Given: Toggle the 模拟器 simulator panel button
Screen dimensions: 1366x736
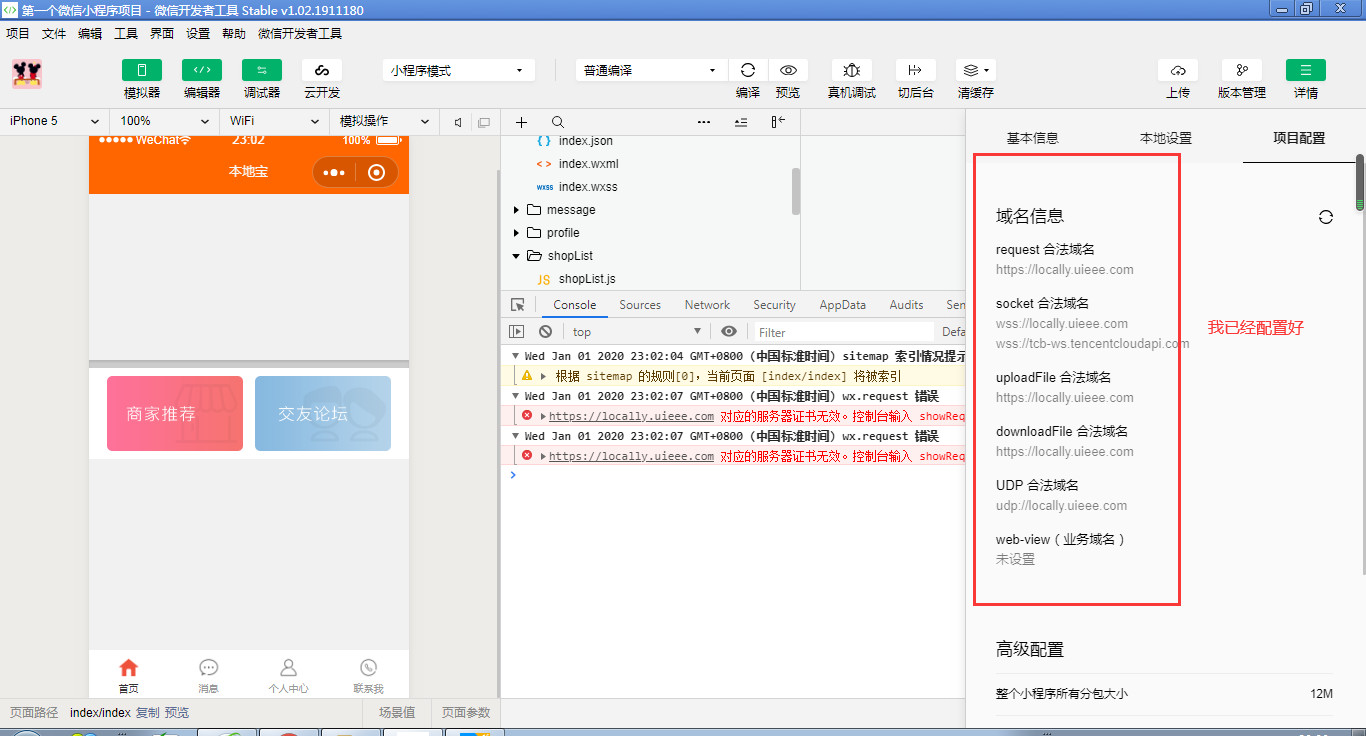Looking at the screenshot, I should point(142,70).
